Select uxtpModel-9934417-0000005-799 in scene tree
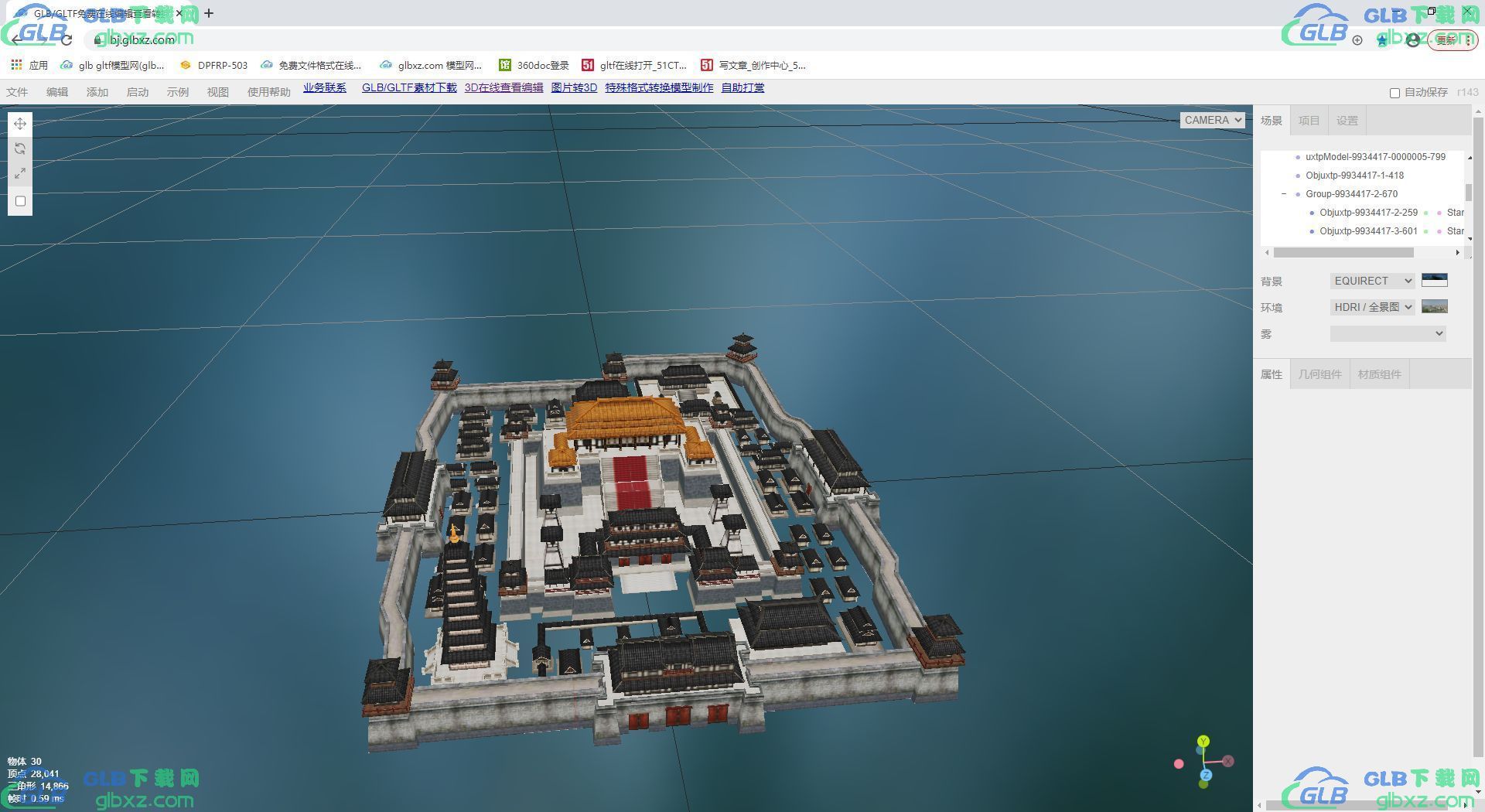This screenshot has height=812, width=1485. tap(1375, 157)
